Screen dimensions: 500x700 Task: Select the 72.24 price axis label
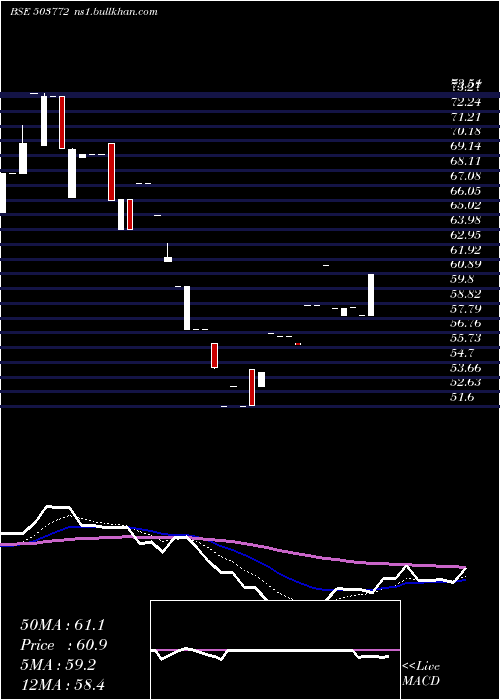click(x=466, y=102)
